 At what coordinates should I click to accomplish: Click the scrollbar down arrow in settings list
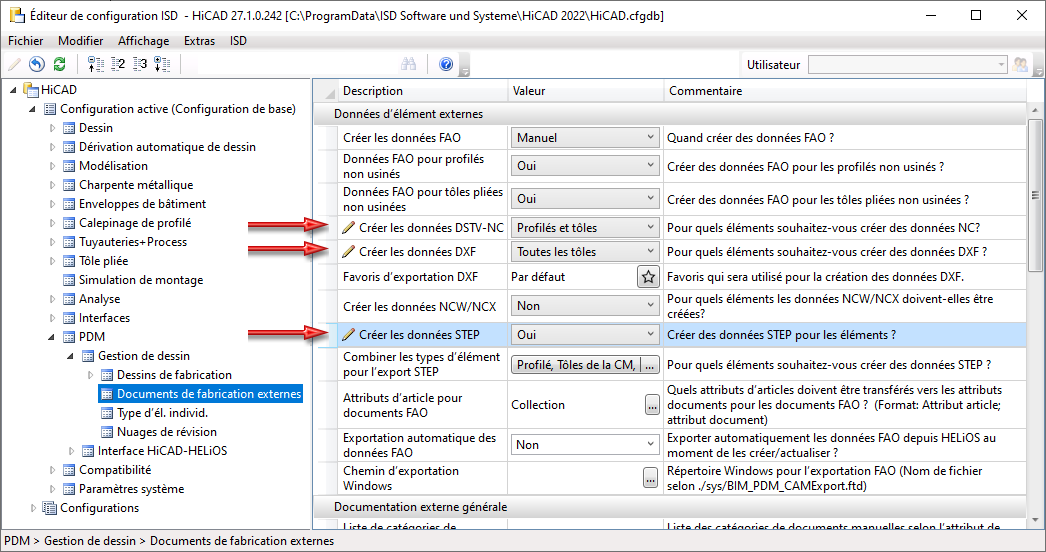pyautogui.click(x=1035, y=520)
